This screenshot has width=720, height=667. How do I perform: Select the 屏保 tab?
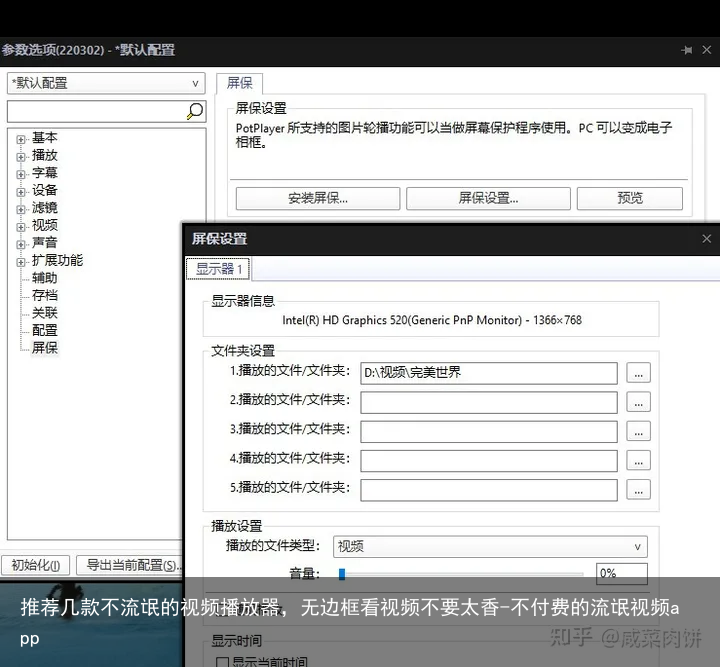click(239, 84)
